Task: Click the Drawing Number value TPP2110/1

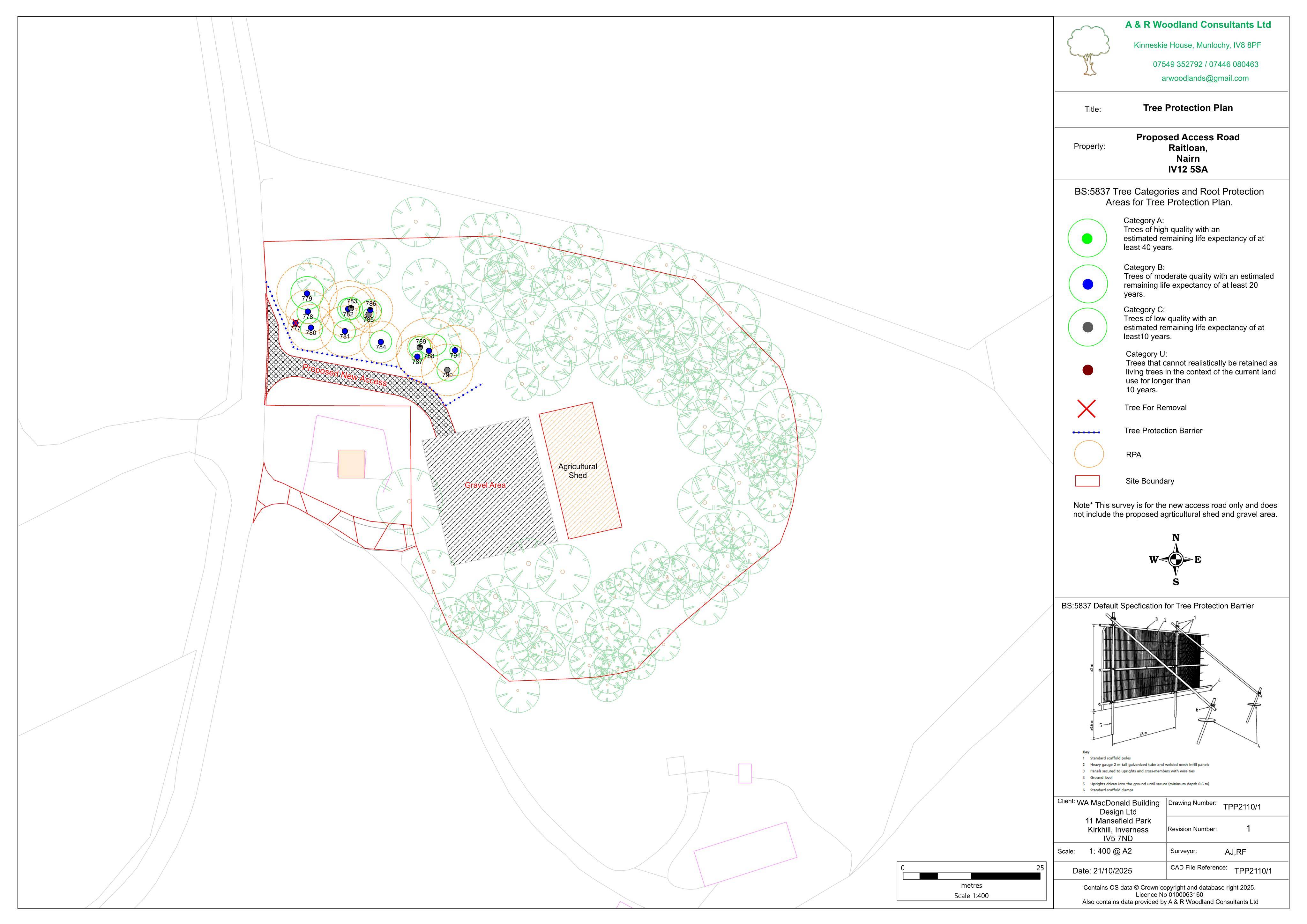Action: click(1242, 807)
